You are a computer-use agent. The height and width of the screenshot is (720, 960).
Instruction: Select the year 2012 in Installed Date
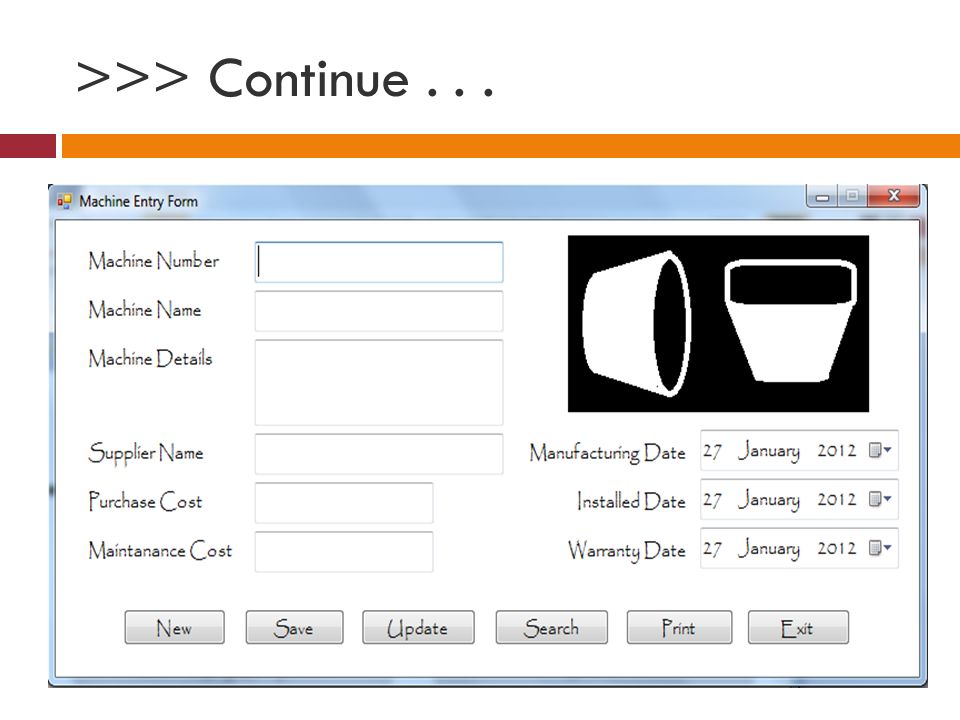[836, 499]
